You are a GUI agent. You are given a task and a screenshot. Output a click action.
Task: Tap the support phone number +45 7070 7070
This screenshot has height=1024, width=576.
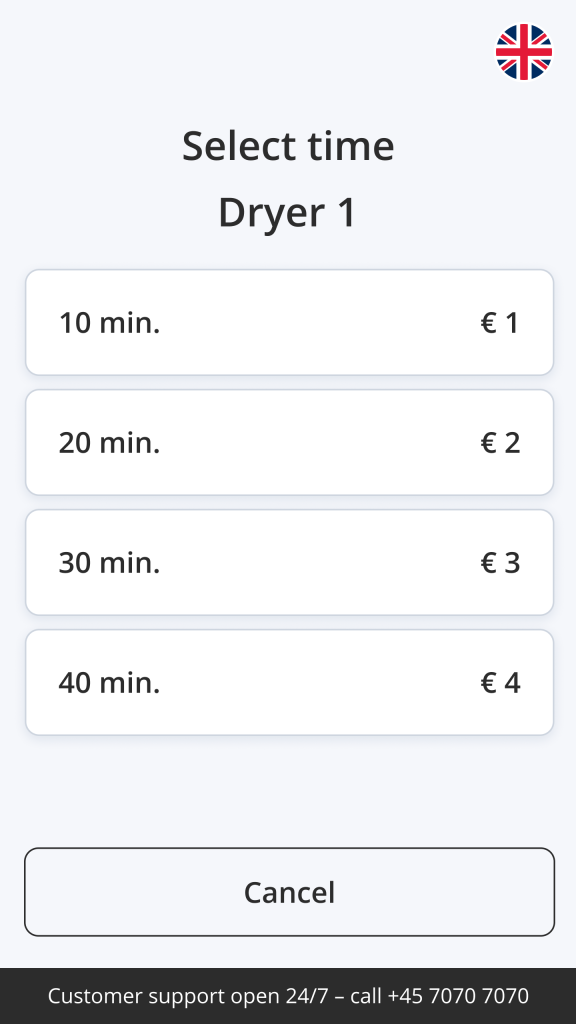[x=458, y=996]
